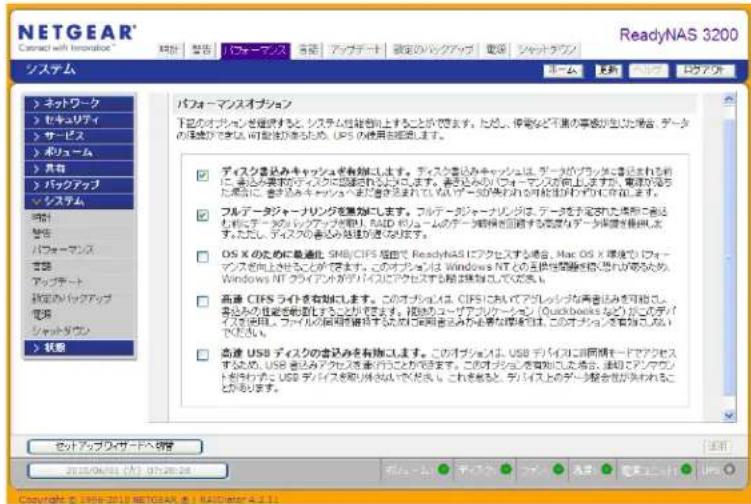
Task: Click the ホーム button
Action: click(x=563, y=70)
